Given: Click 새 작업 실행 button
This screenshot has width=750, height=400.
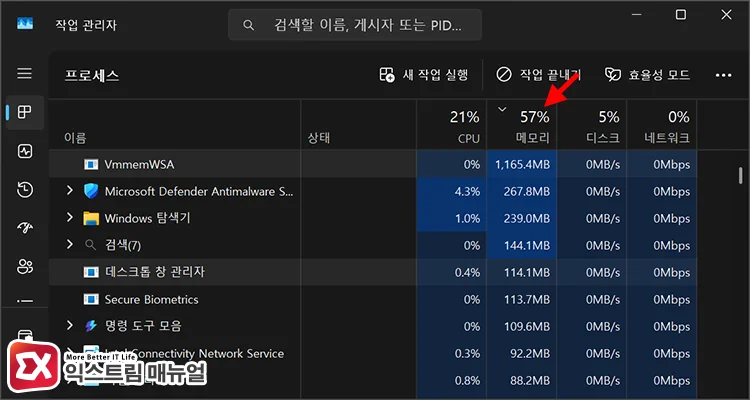Looking at the screenshot, I should [423, 75].
